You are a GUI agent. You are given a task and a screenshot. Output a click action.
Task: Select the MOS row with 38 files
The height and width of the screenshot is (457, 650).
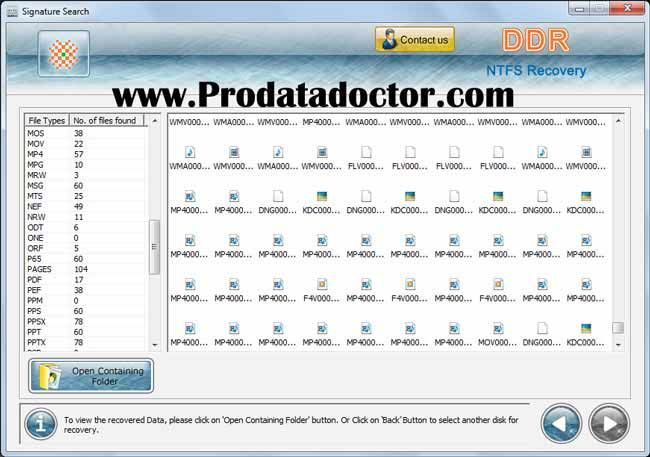tap(86, 134)
